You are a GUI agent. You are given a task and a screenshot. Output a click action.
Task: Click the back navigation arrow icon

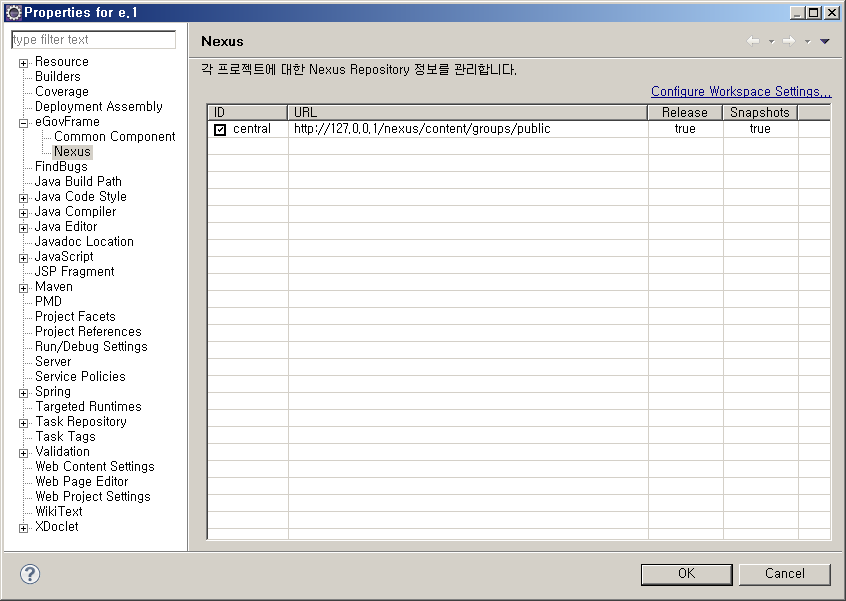[x=753, y=40]
